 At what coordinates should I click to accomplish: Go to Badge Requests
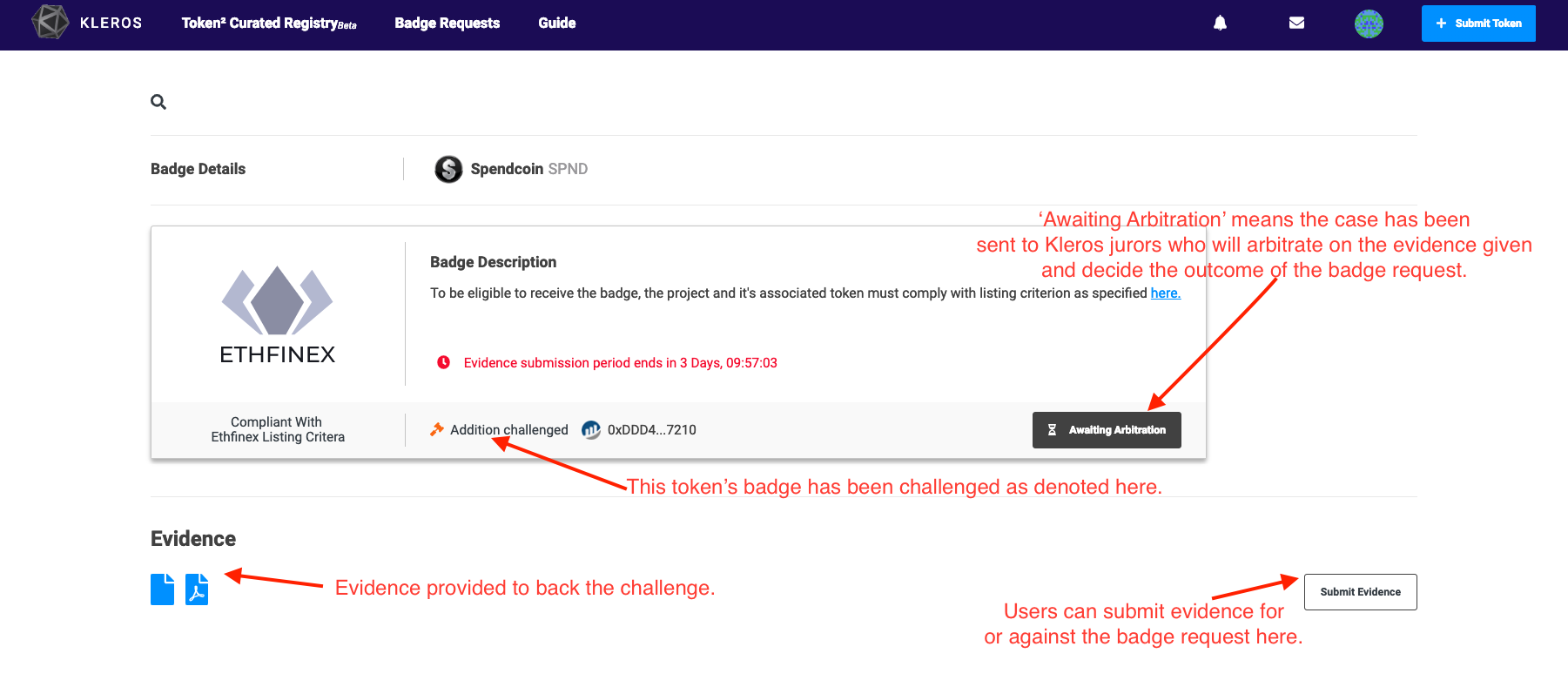pos(448,24)
